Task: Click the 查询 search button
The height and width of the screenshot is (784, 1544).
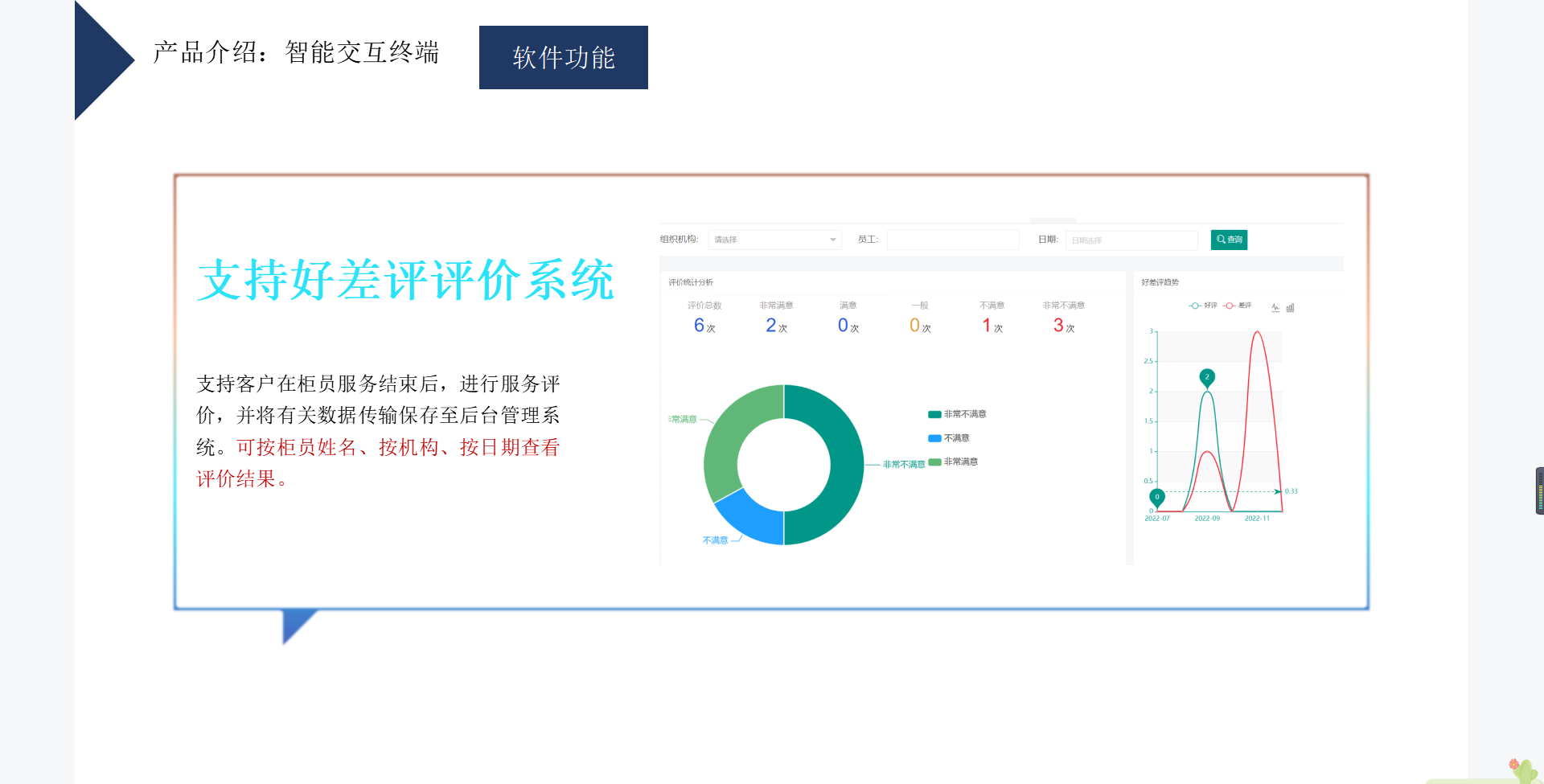Action: 1229,240
